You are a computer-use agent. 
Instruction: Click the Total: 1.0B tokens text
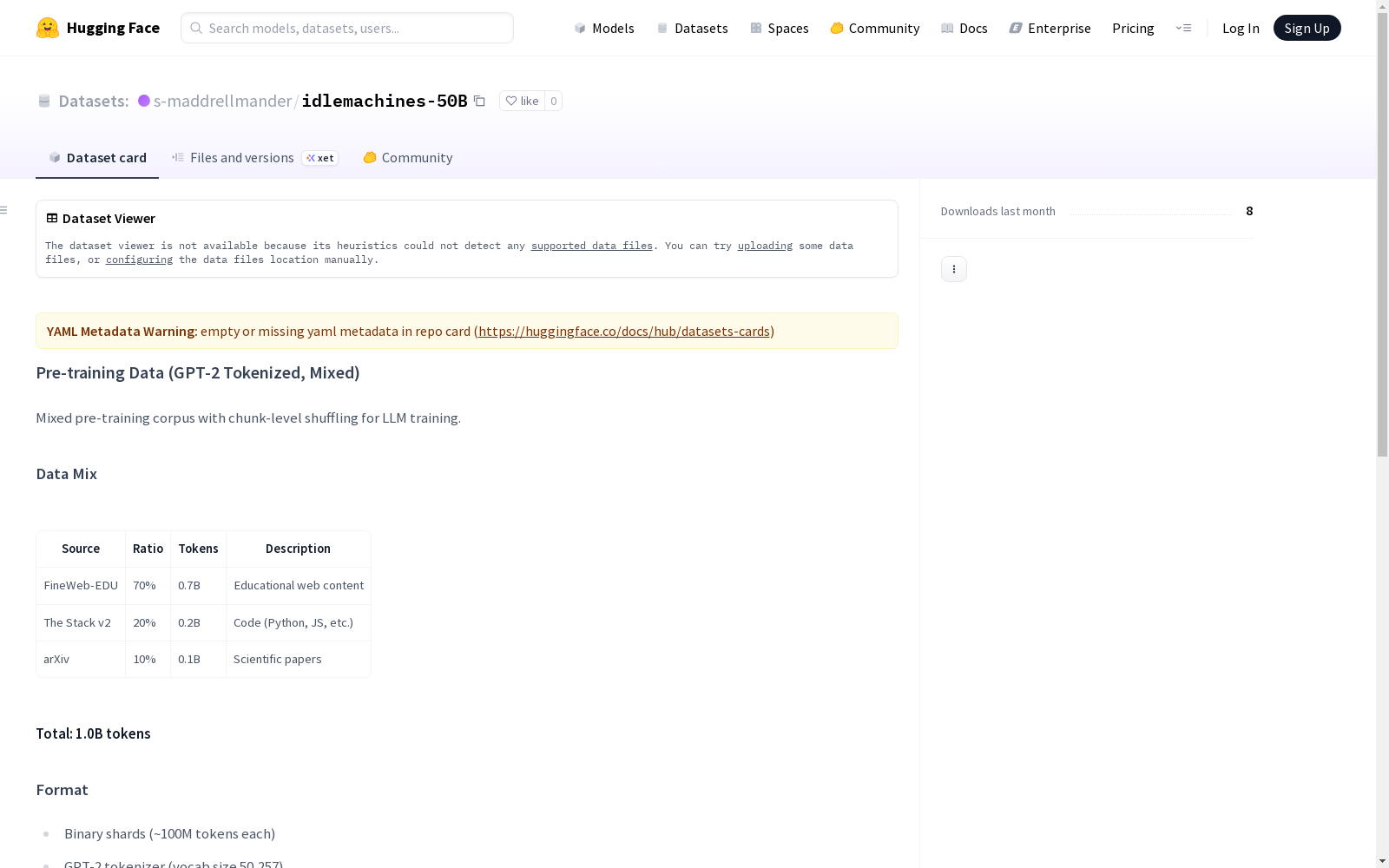coord(93,733)
